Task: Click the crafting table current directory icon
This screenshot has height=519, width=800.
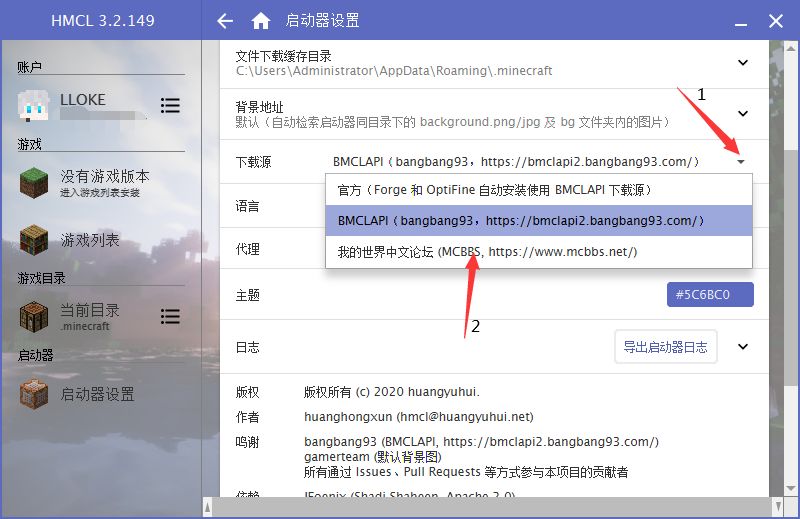Action: click(x=34, y=316)
